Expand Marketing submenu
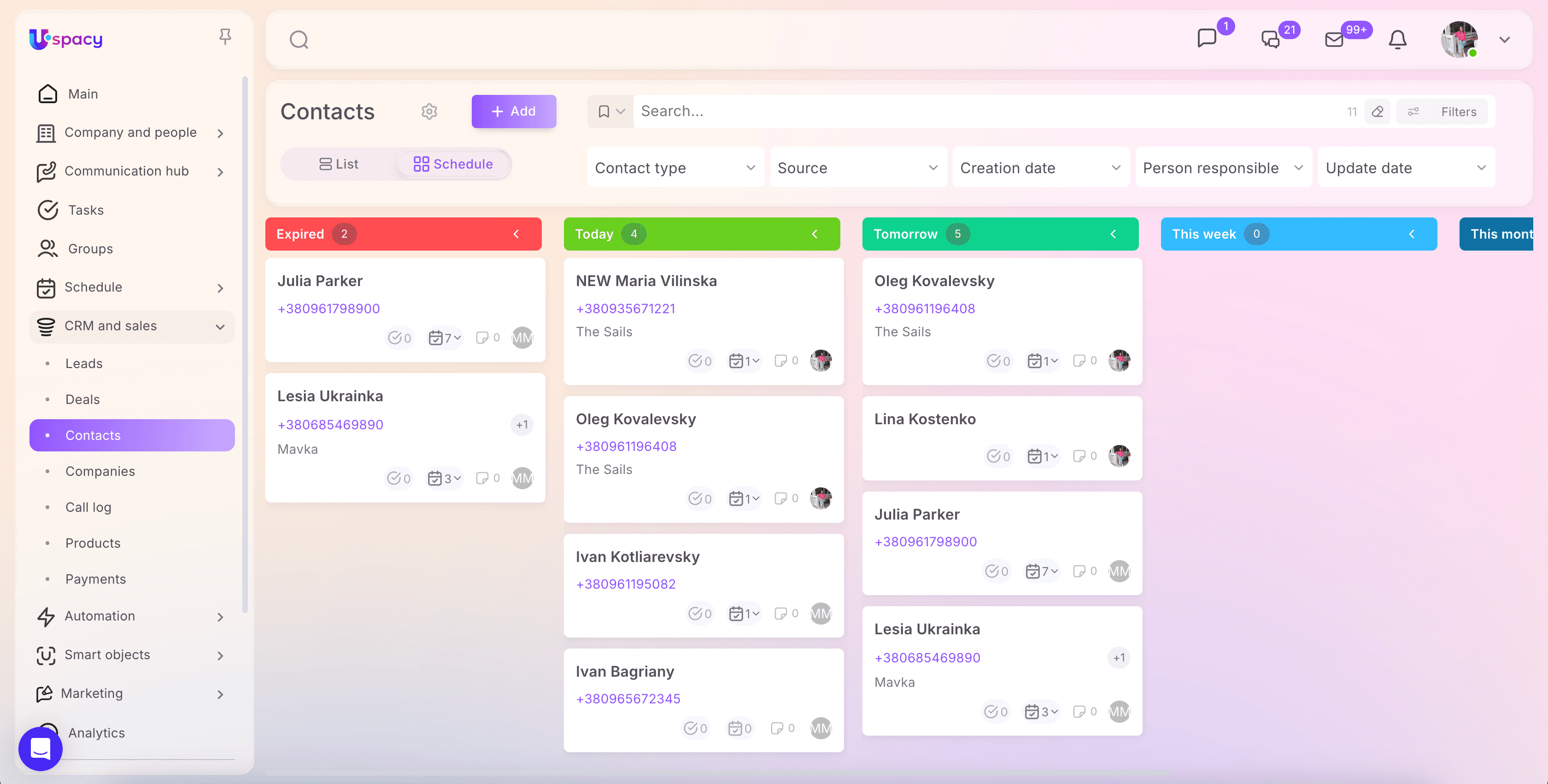1548x784 pixels. (221, 694)
